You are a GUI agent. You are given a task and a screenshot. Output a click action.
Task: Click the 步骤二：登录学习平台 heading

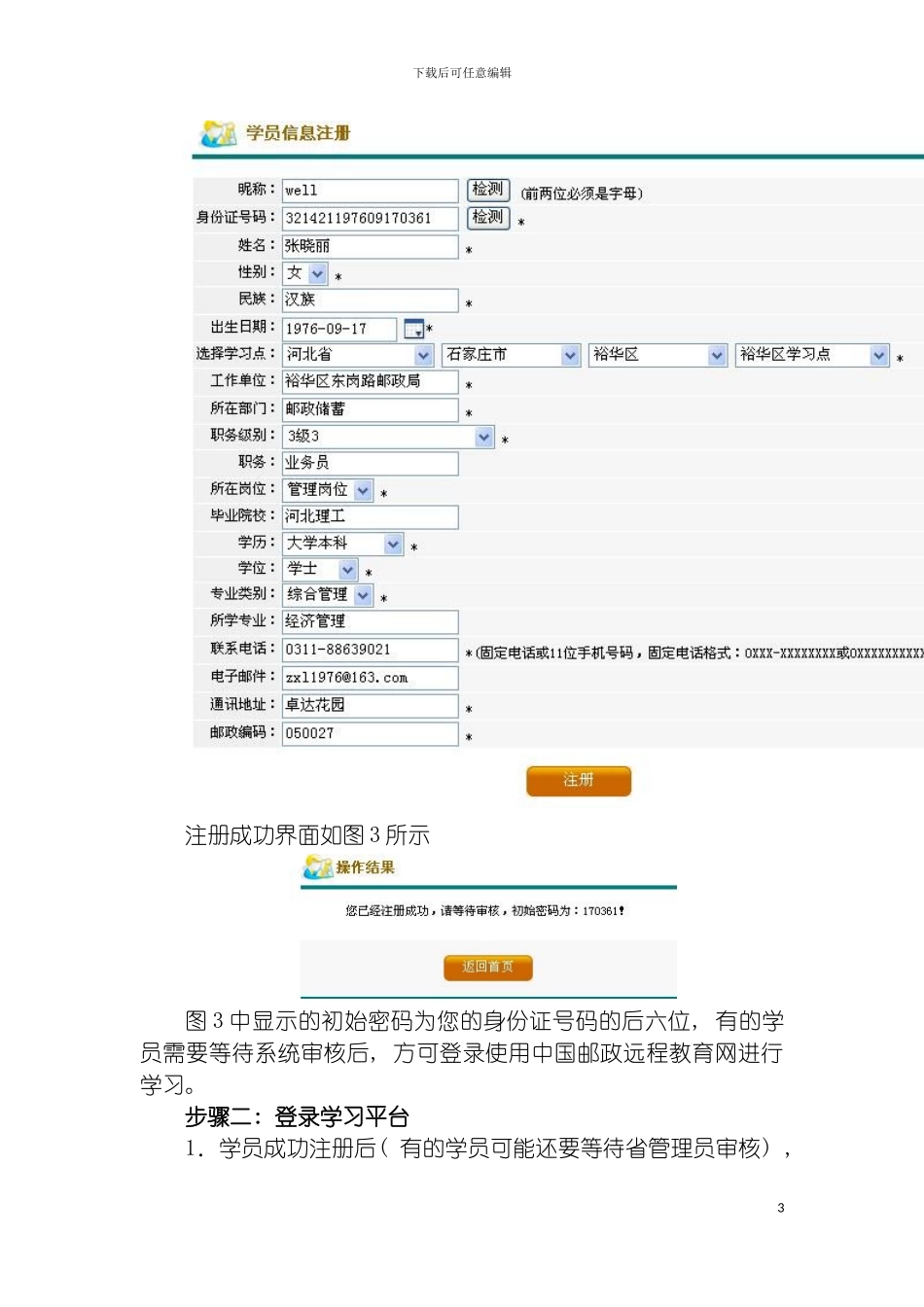(x=298, y=1116)
